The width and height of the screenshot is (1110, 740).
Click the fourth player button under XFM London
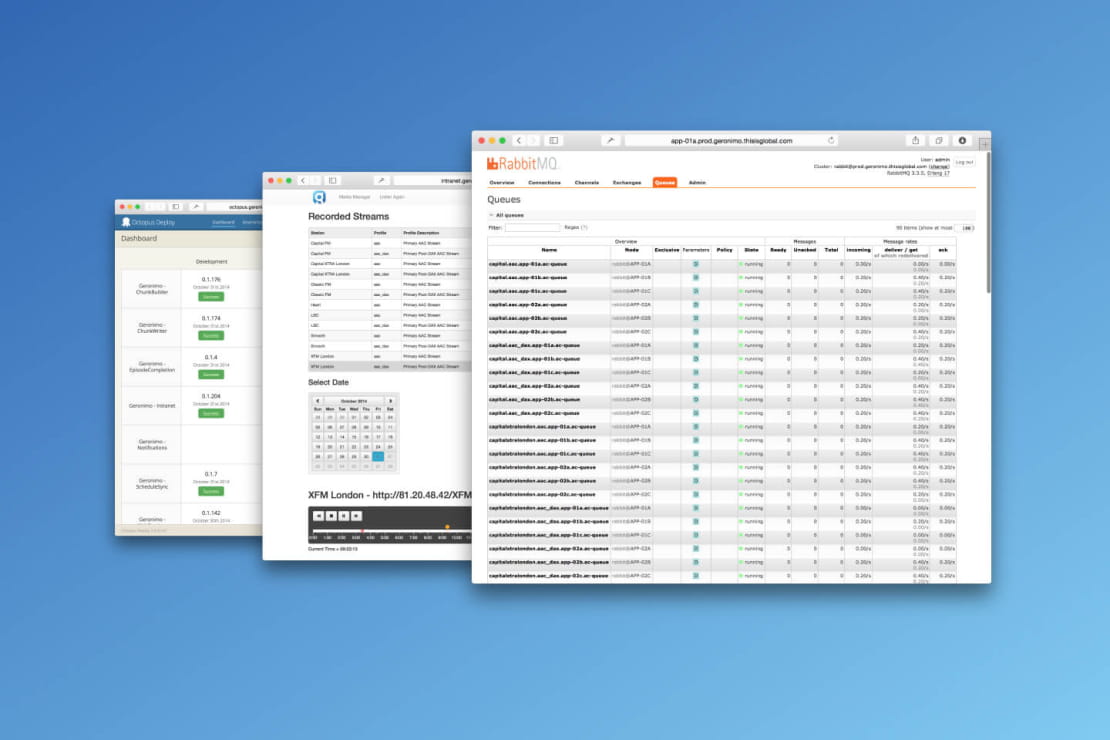[357, 516]
